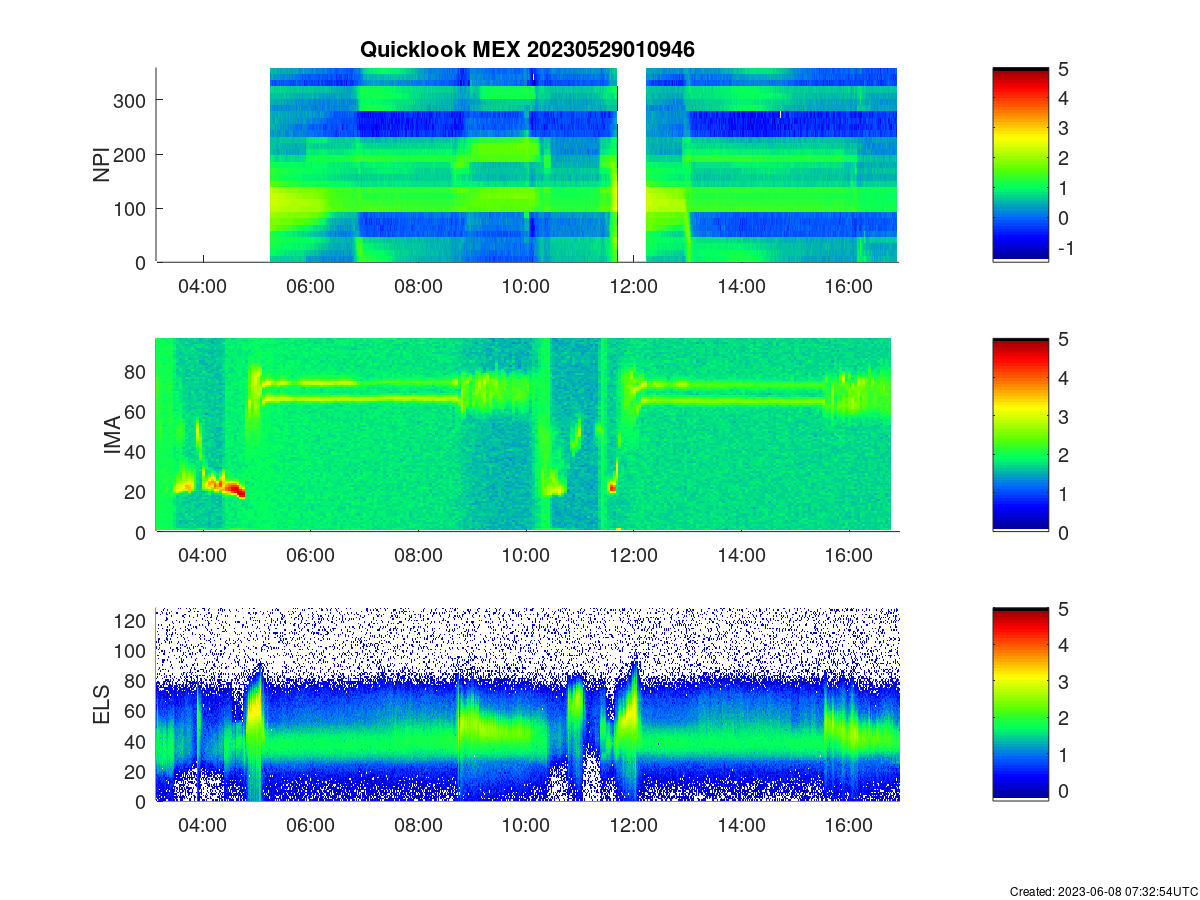Click the "5" label on ELS colorbar
The height and width of the screenshot is (900, 1200).
pyautogui.click(x=1064, y=609)
